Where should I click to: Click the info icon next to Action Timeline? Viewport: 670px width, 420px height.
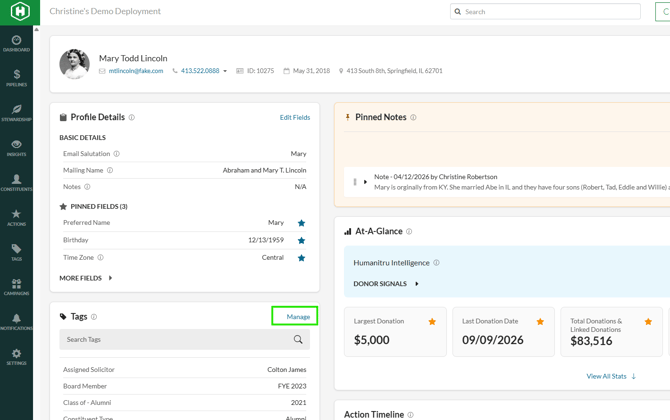pyautogui.click(x=410, y=415)
